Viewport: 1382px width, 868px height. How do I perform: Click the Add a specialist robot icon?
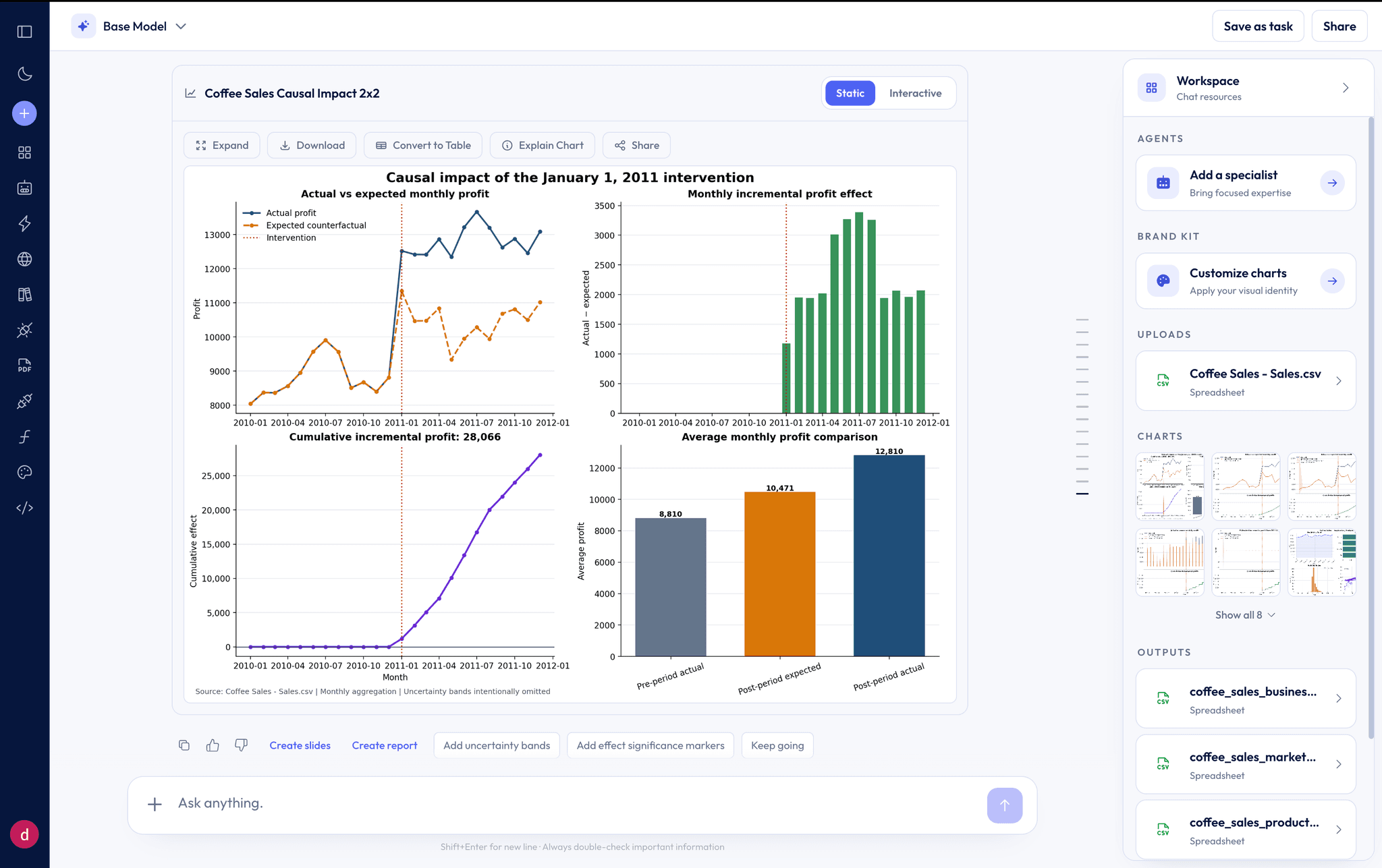click(1163, 183)
